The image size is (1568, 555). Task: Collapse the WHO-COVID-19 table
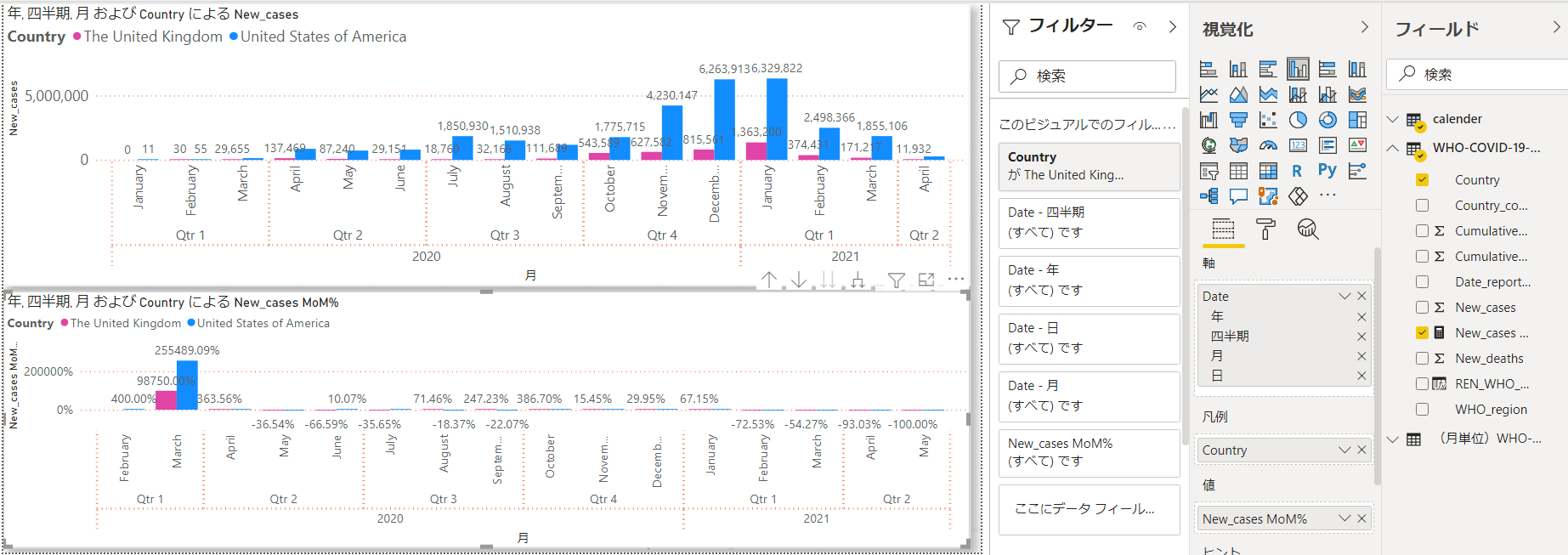(x=1392, y=148)
